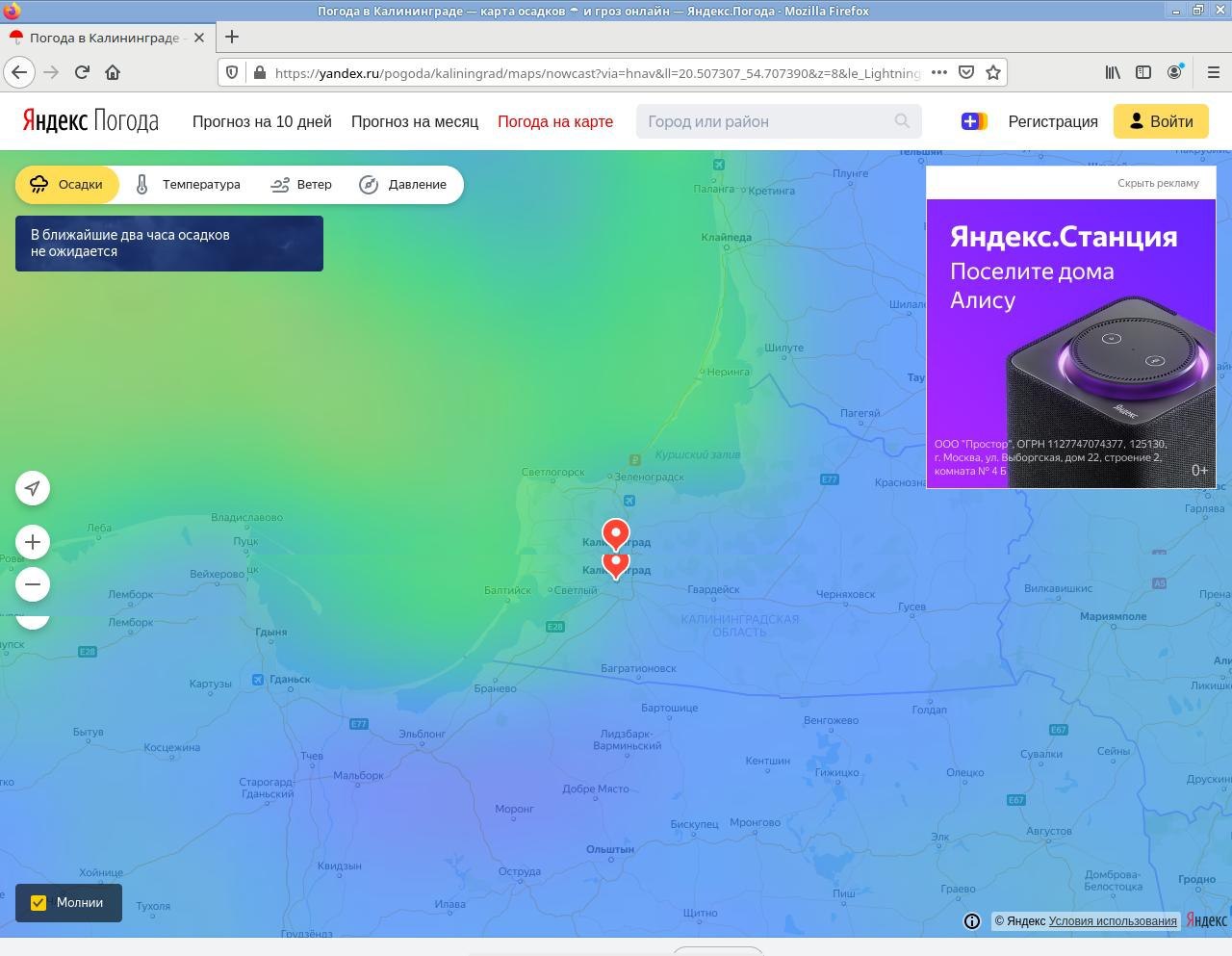Click Эльблонг town label on map
The image size is (1232, 956).
422,734
